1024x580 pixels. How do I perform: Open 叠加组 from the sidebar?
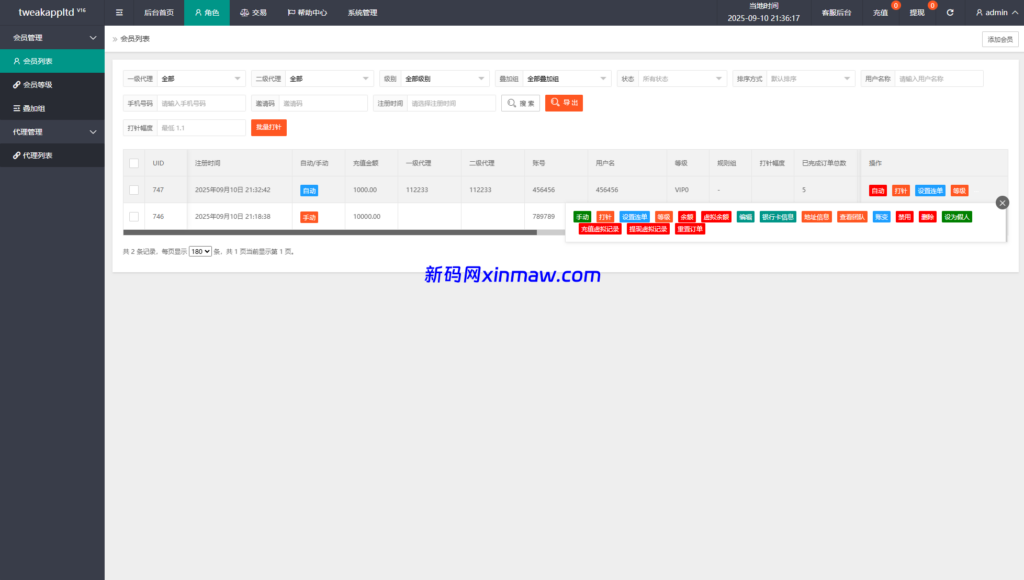(36, 107)
